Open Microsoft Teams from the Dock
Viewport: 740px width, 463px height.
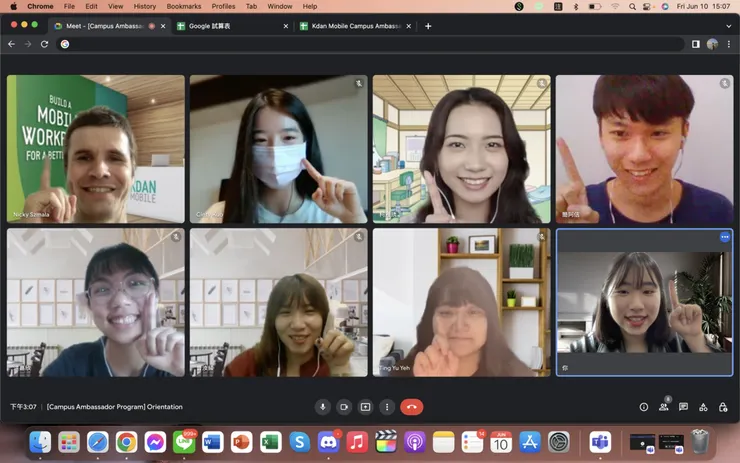[600, 442]
